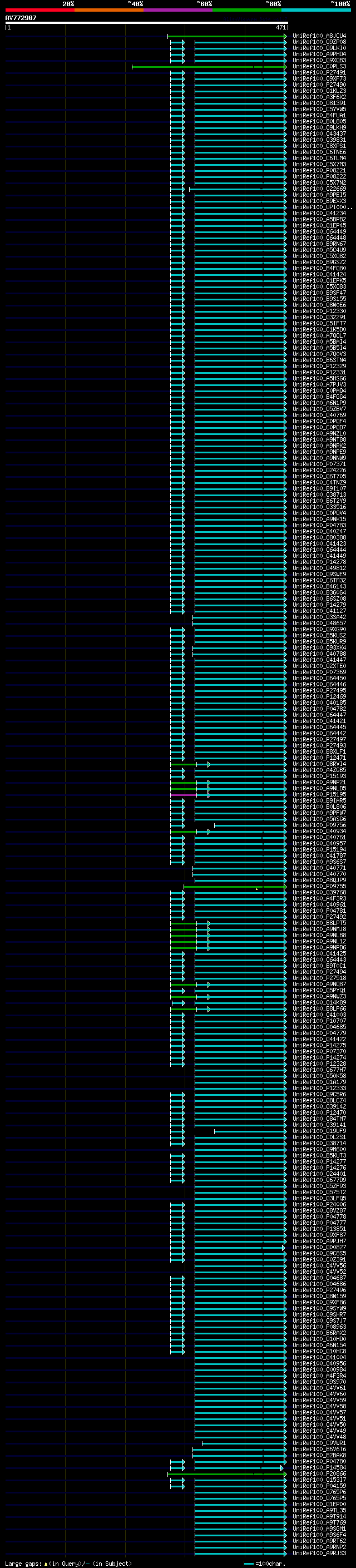Image resolution: width=356 pixels, height=1568 pixels.
Task: Select hit label UniRef100_Q40771
Action: [x=319, y=869]
